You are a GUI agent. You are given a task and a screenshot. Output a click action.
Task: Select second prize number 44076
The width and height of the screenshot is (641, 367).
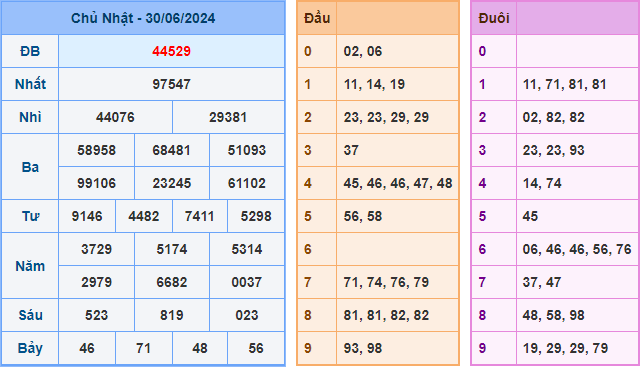coord(115,117)
